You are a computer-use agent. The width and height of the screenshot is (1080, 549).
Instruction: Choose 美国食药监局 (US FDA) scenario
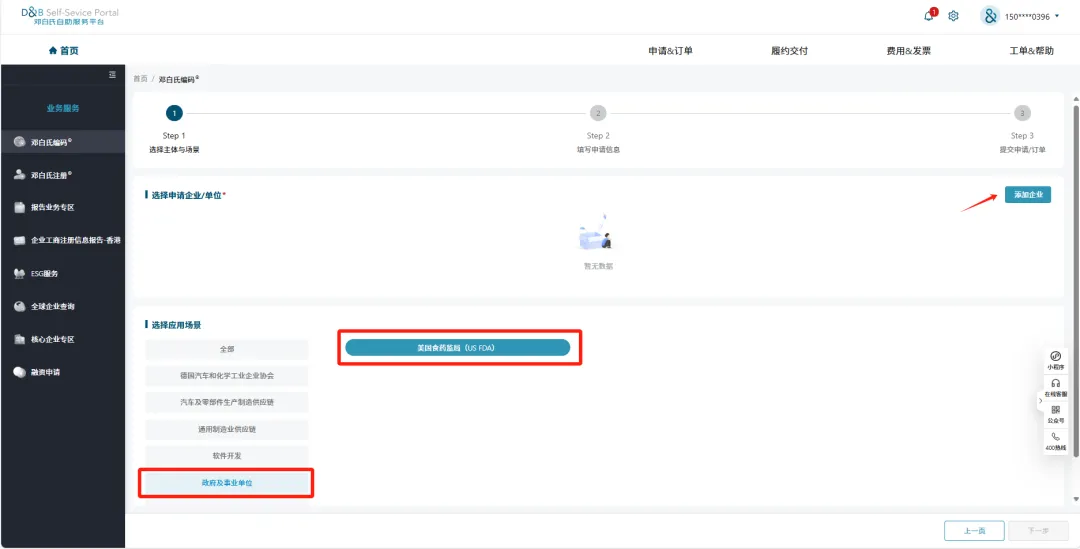click(457, 348)
